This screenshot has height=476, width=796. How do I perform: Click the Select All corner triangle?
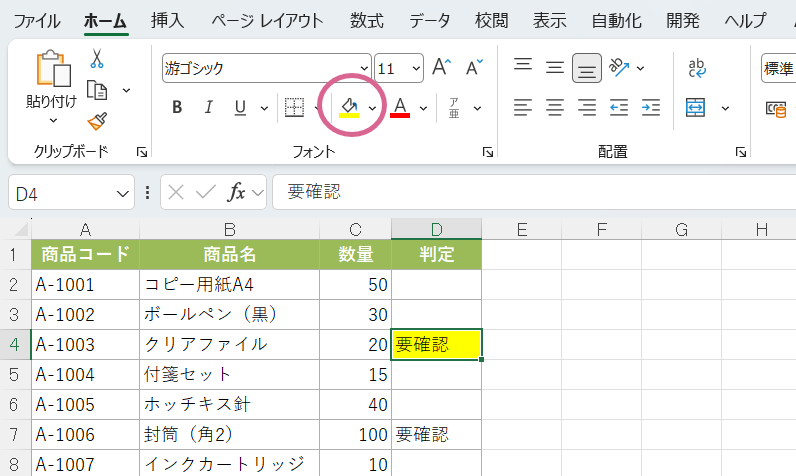(x=21, y=230)
